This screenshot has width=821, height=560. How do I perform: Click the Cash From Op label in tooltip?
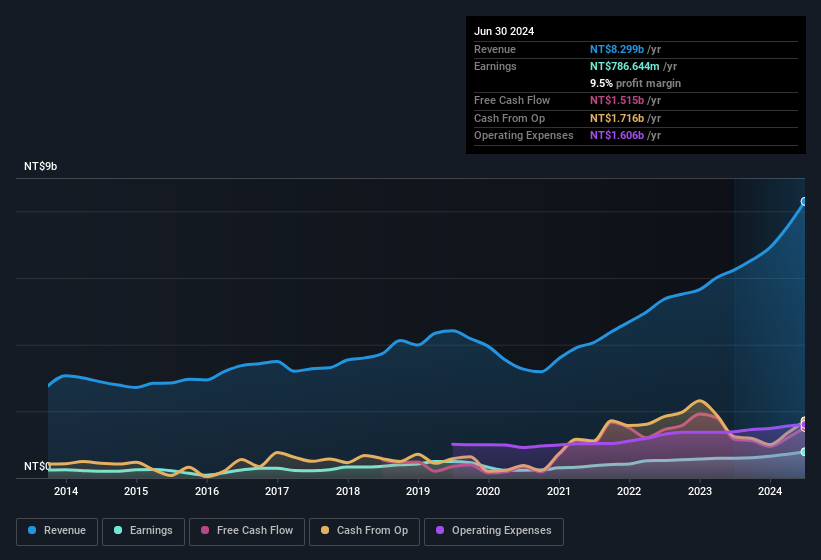tap(509, 118)
